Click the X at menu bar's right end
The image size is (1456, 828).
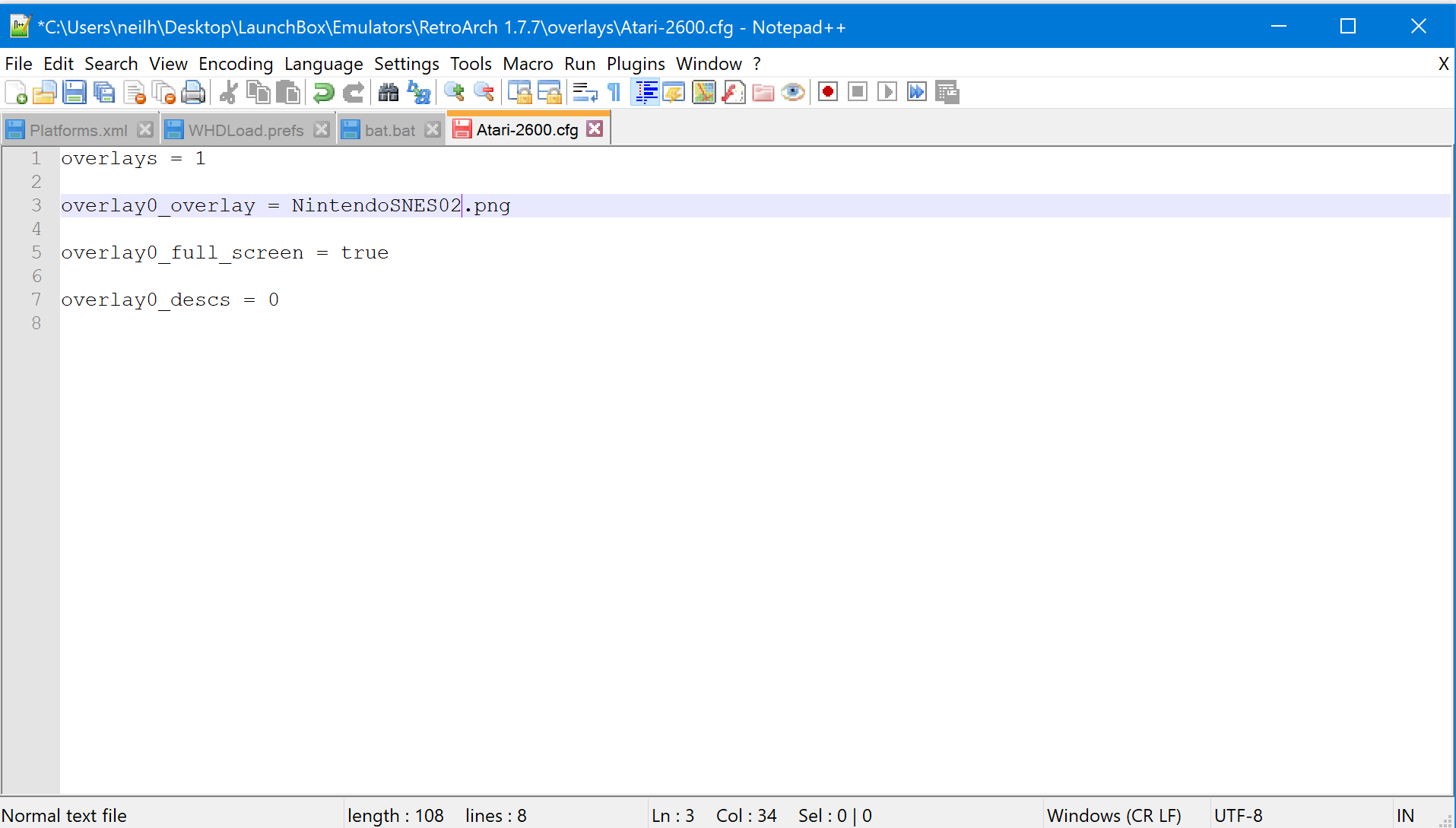1443,64
